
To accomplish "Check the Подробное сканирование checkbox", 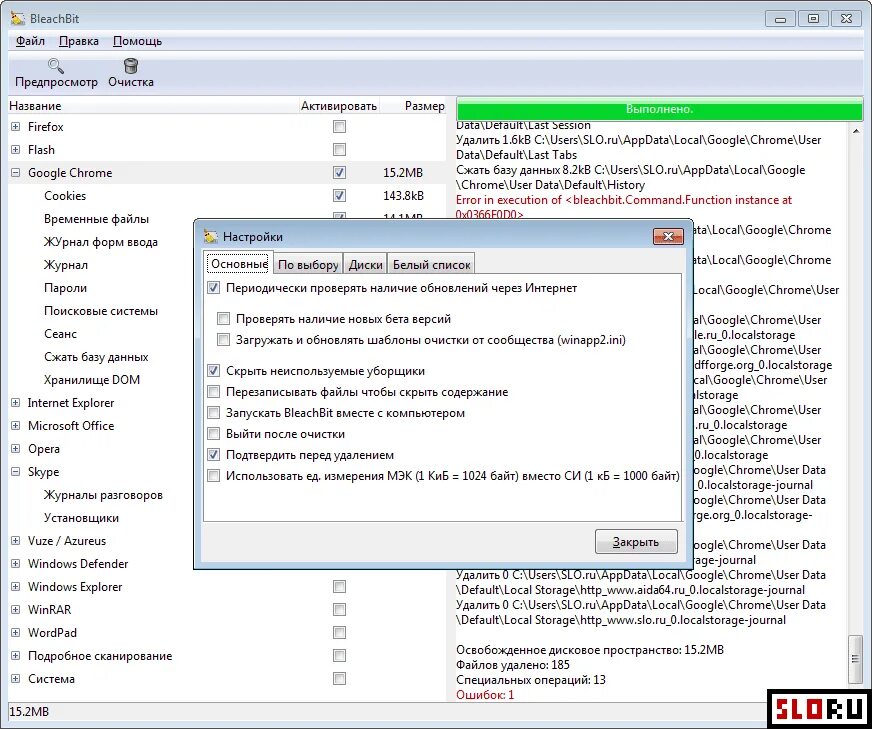I will pos(339,656).
